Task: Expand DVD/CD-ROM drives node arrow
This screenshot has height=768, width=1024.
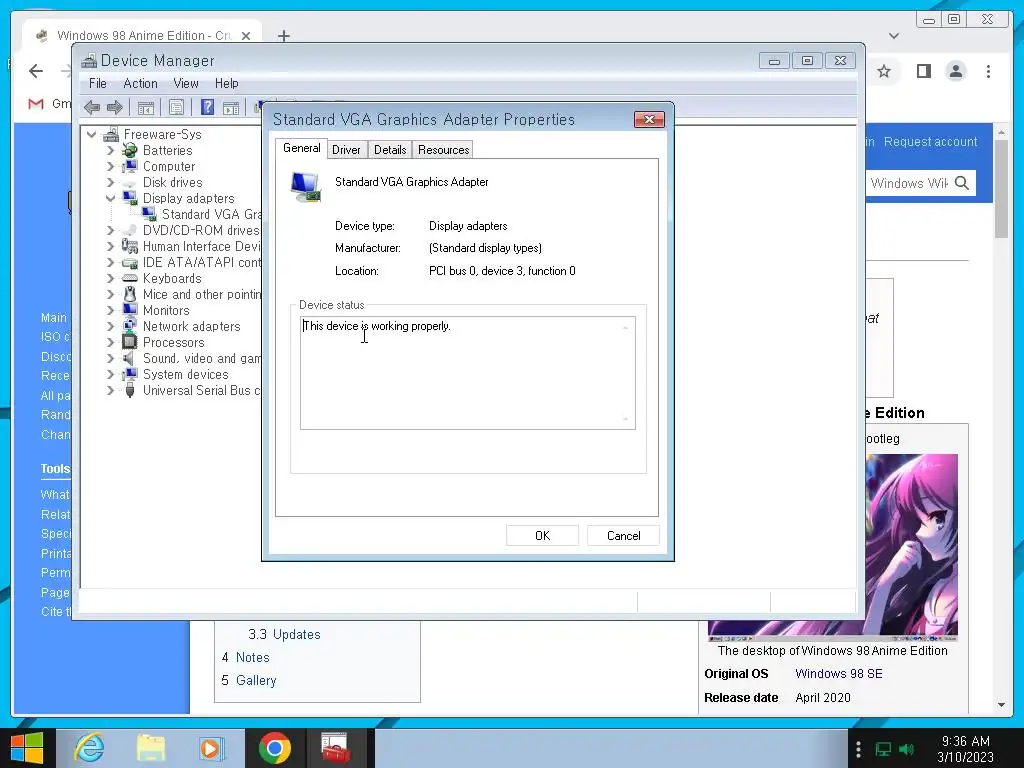Action: coord(110,231)
